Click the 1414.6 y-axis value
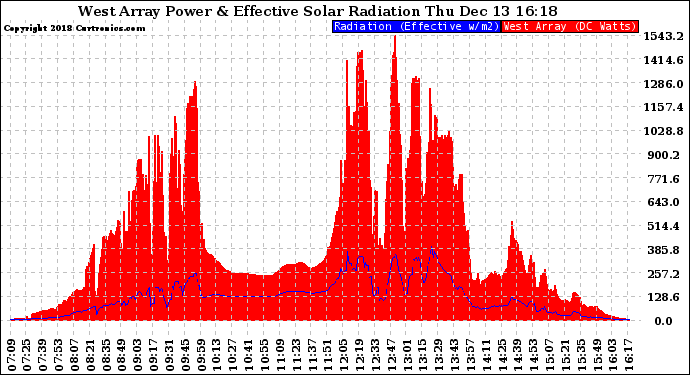The width and height of the screenshot is (690, 375). point(664,60)
